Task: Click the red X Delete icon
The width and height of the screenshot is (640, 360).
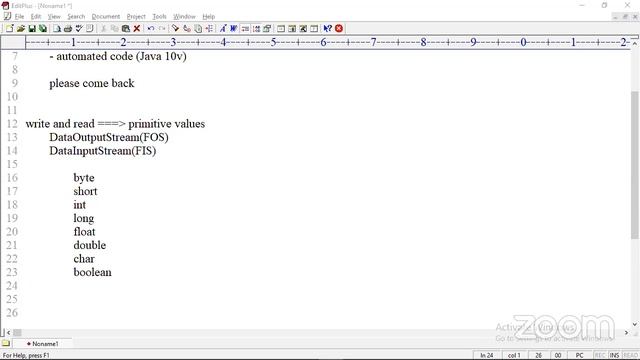Action: (x=137, y=29)
